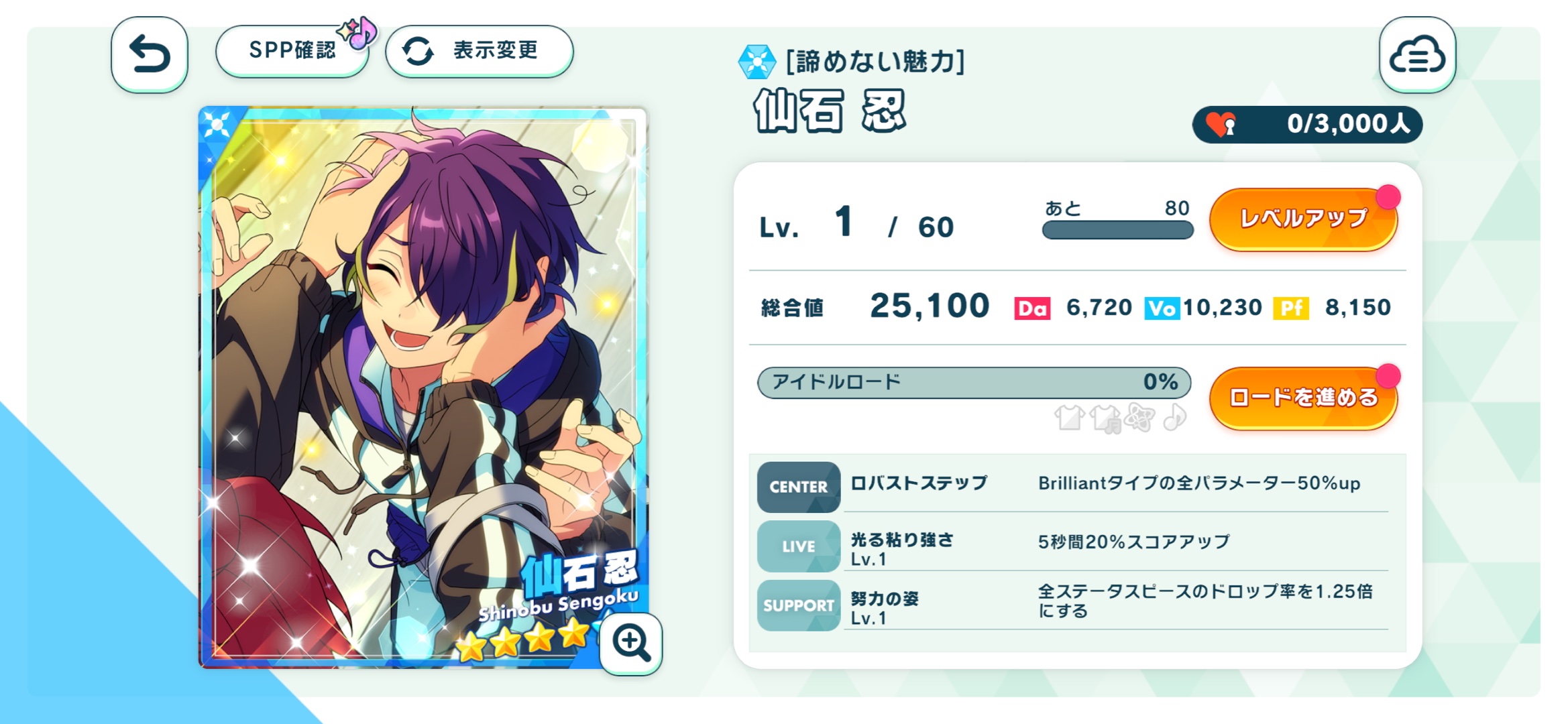
Task: Tap the music note Idol Road icon
Action: [1174, 417]
